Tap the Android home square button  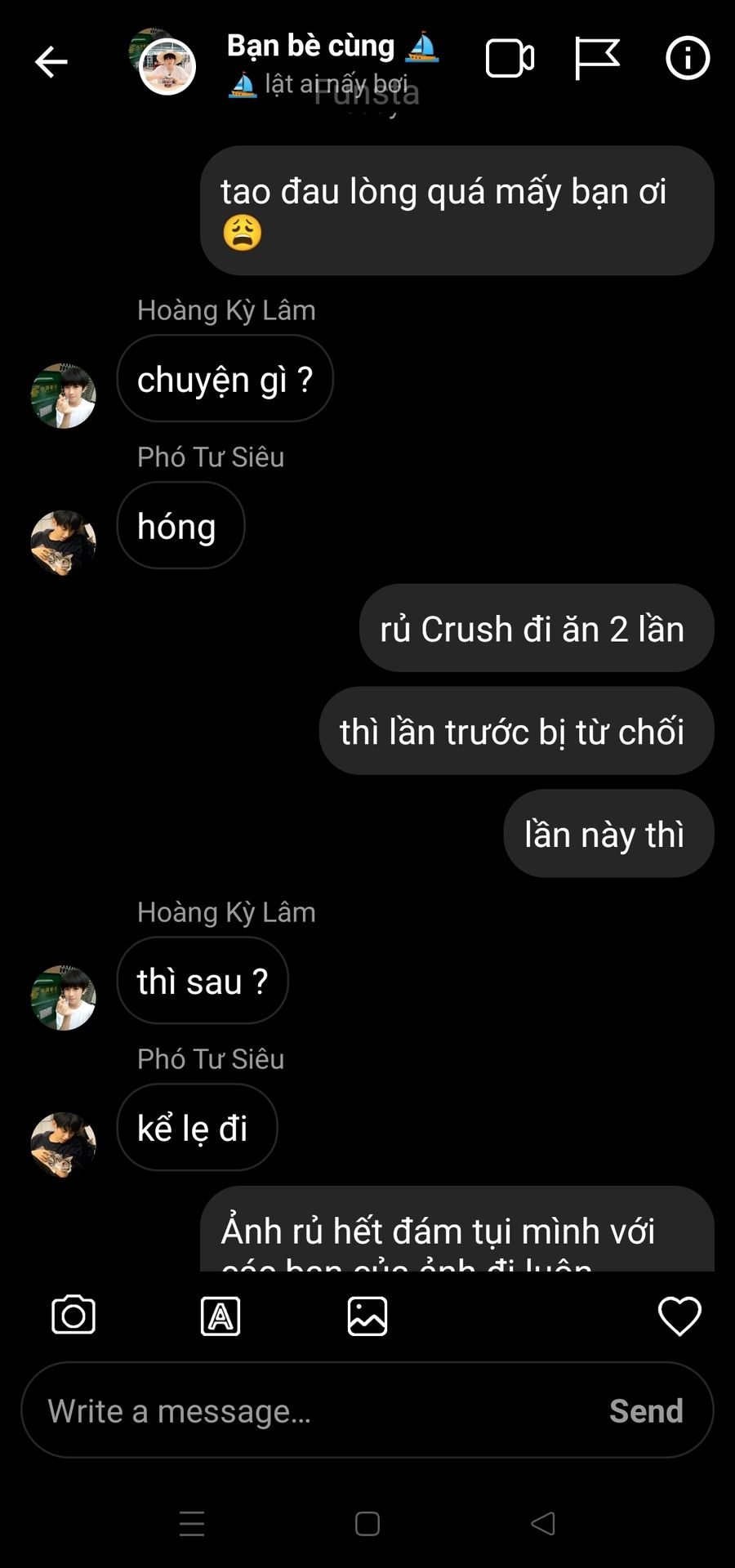pyautogui.click(x=367, y=1523)
